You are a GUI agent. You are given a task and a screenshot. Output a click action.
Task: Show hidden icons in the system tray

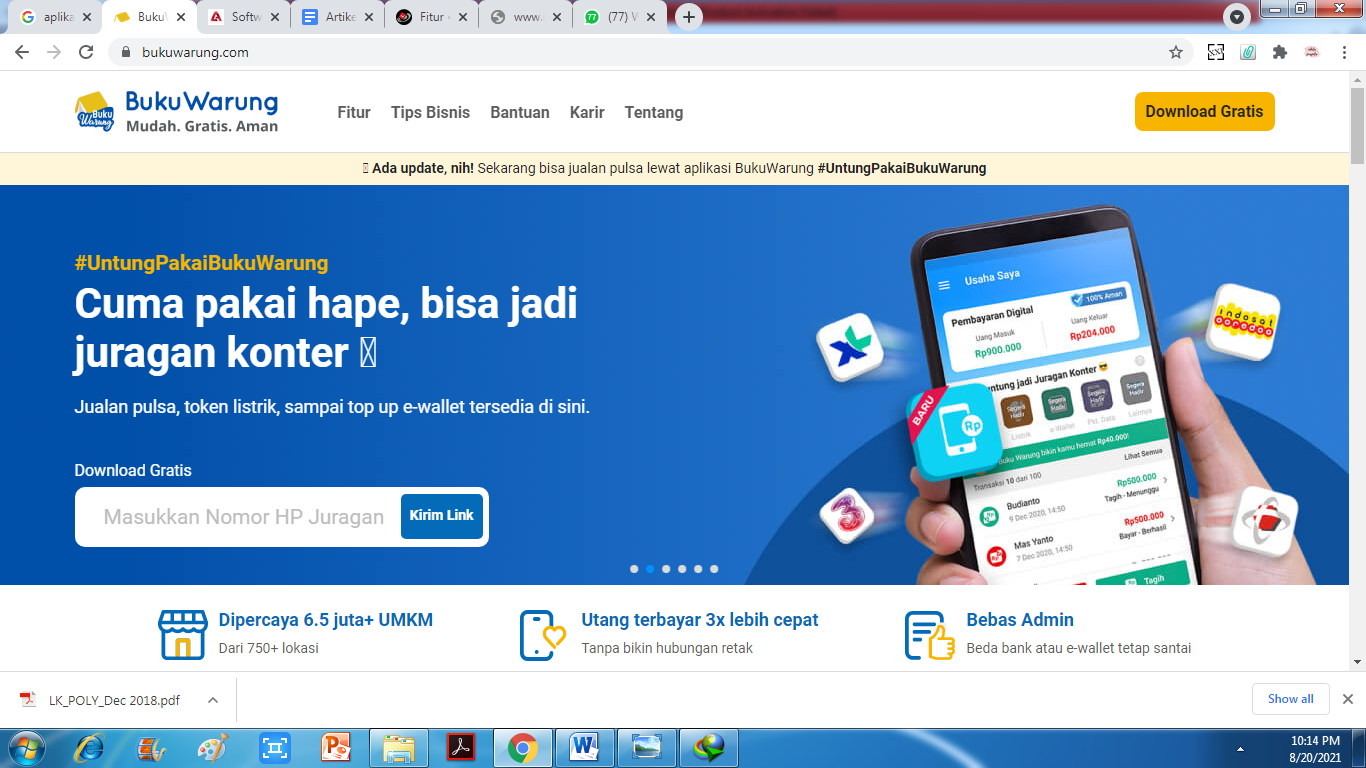(1240, 749)
